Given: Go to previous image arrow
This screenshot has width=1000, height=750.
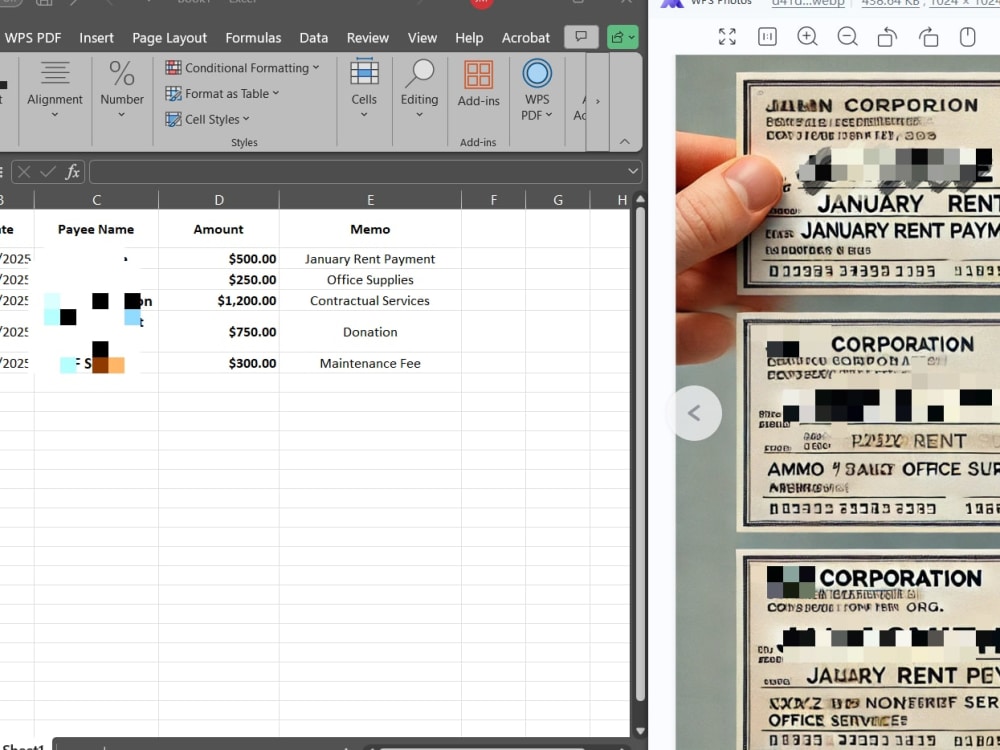Looking at the screenshot, I should pyautogui.click(x=694, y=413).
